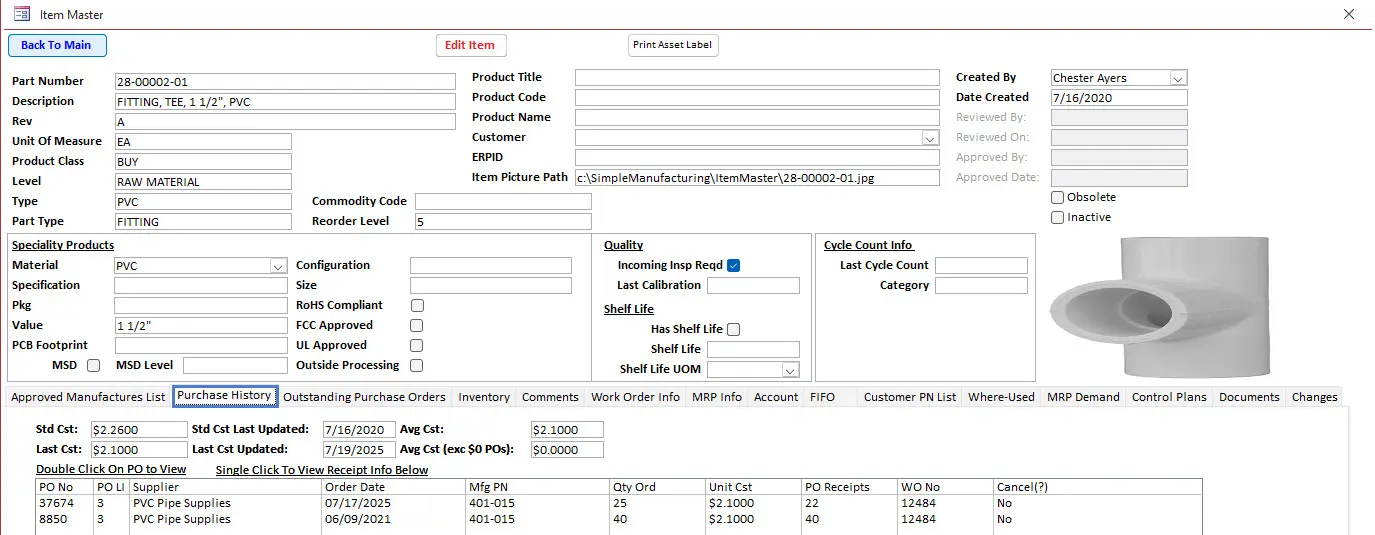Image resolution: width=1375 pixels, height=535 pixels.
Task: Click the Mfg PN column header
Action: pos(490,487)
